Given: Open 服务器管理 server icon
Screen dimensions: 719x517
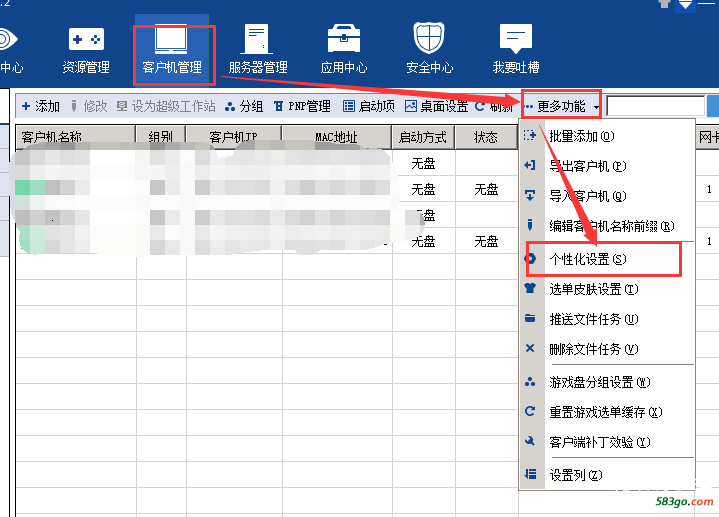Looking at the screenshot, I should [x=257, y=39].
